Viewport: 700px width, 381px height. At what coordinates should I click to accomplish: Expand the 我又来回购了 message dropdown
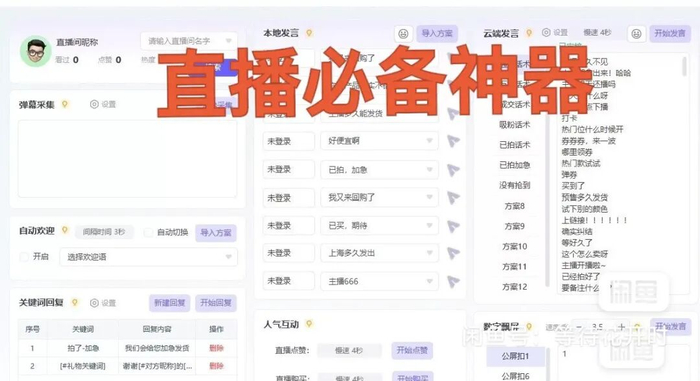pos(379,197)
